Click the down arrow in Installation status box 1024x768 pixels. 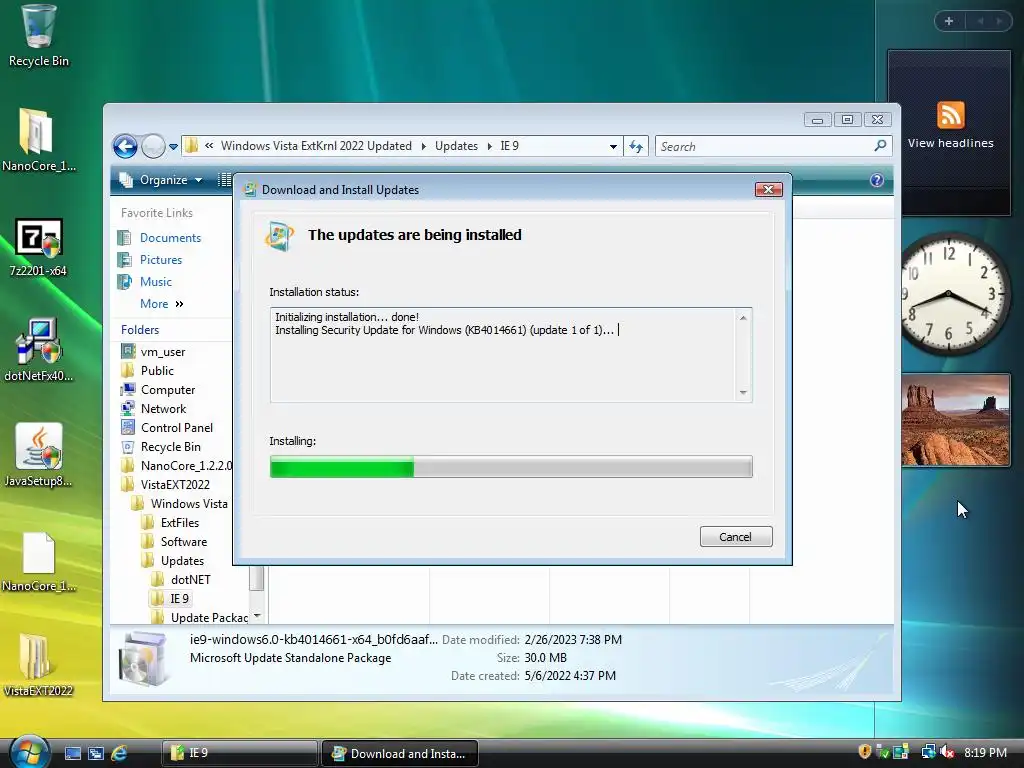[x=743, y=392]
